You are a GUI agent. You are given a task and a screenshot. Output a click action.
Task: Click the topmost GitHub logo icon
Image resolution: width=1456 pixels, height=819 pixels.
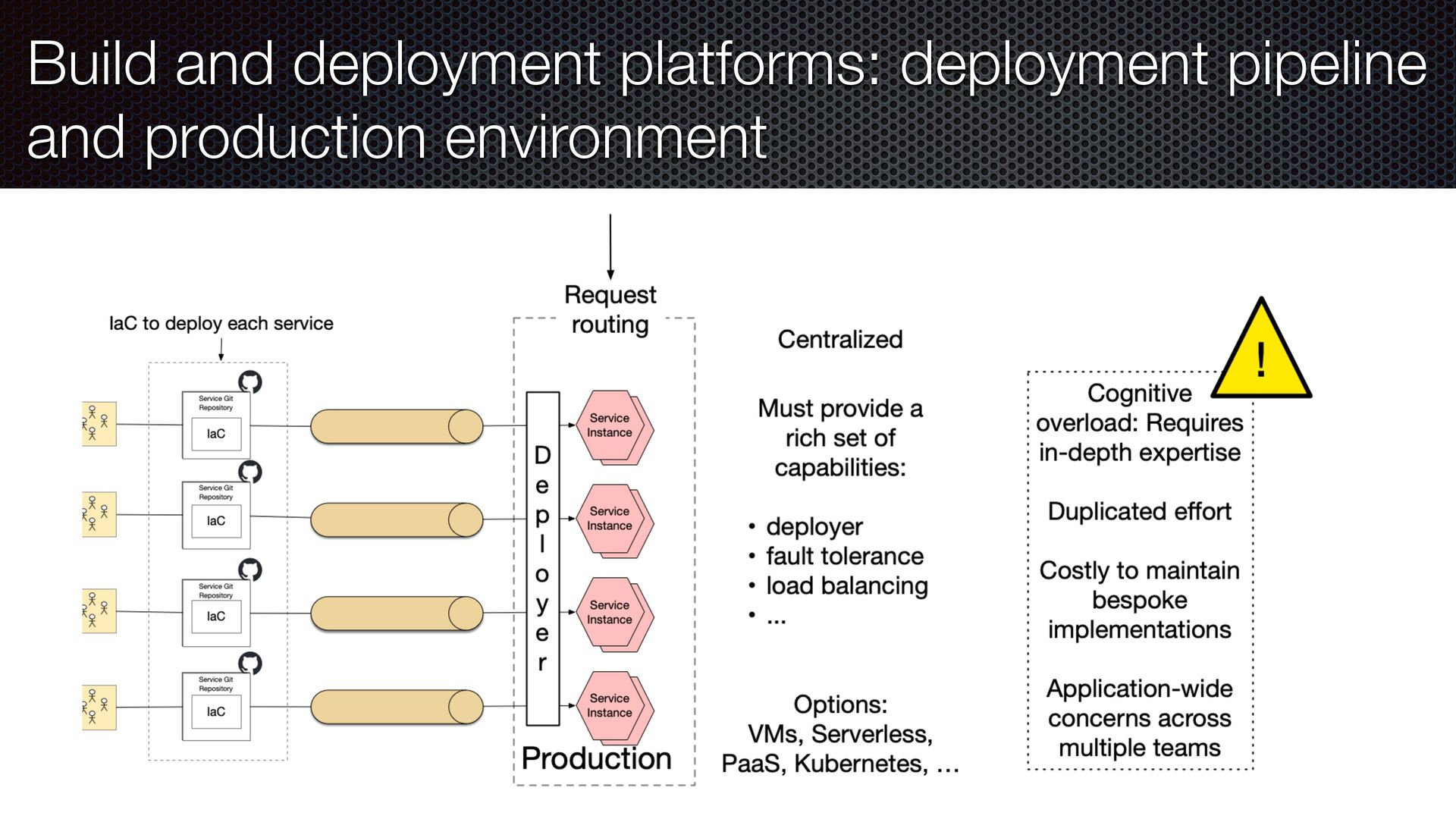tap(250, 381)
